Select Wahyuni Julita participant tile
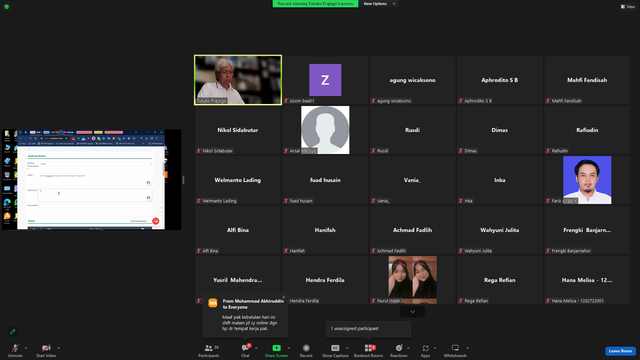The height and width of the screenshot is (360, 640). pyautogui.click(x=500, y=230)
